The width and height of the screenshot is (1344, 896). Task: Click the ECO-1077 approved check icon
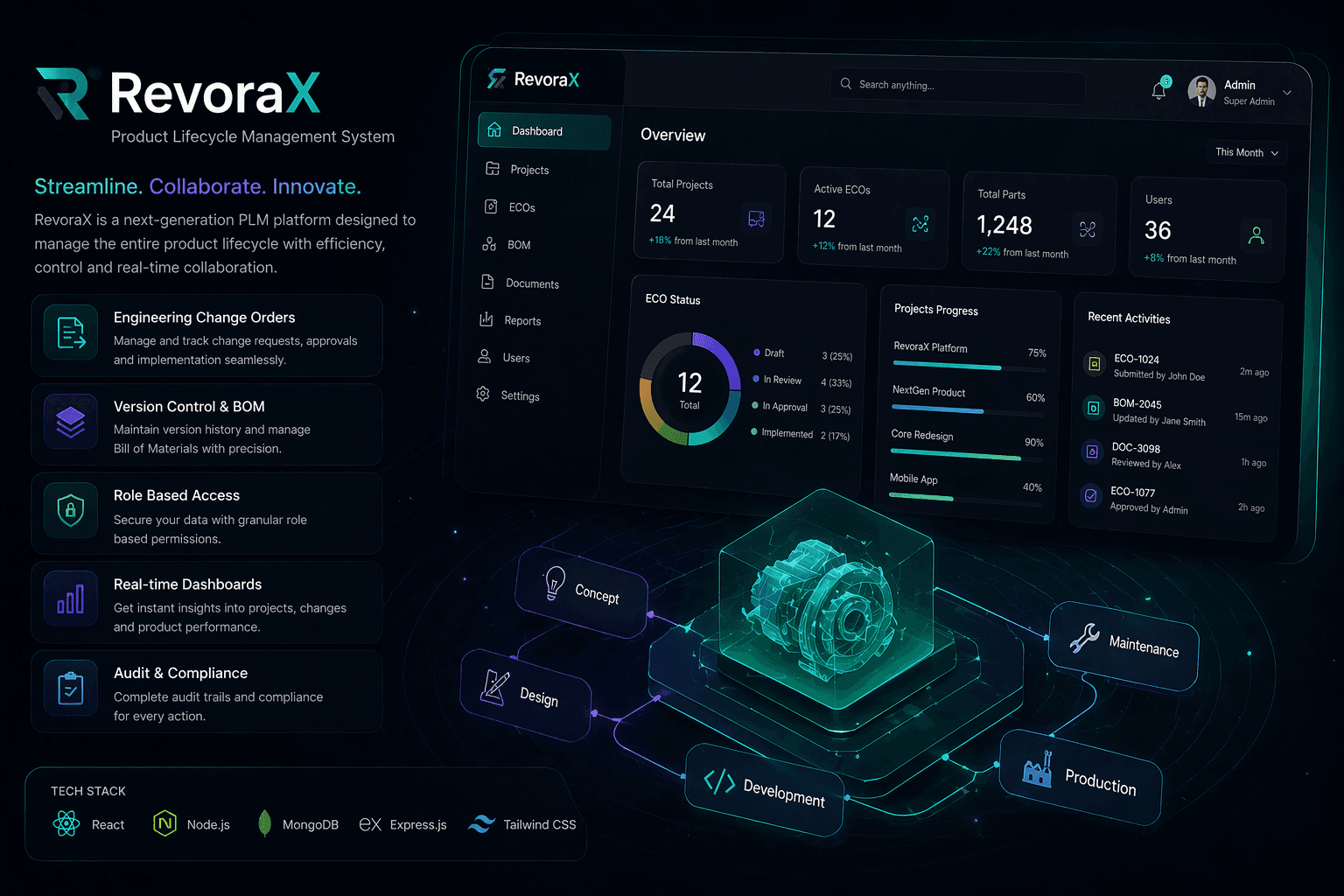click(1091, 495)
